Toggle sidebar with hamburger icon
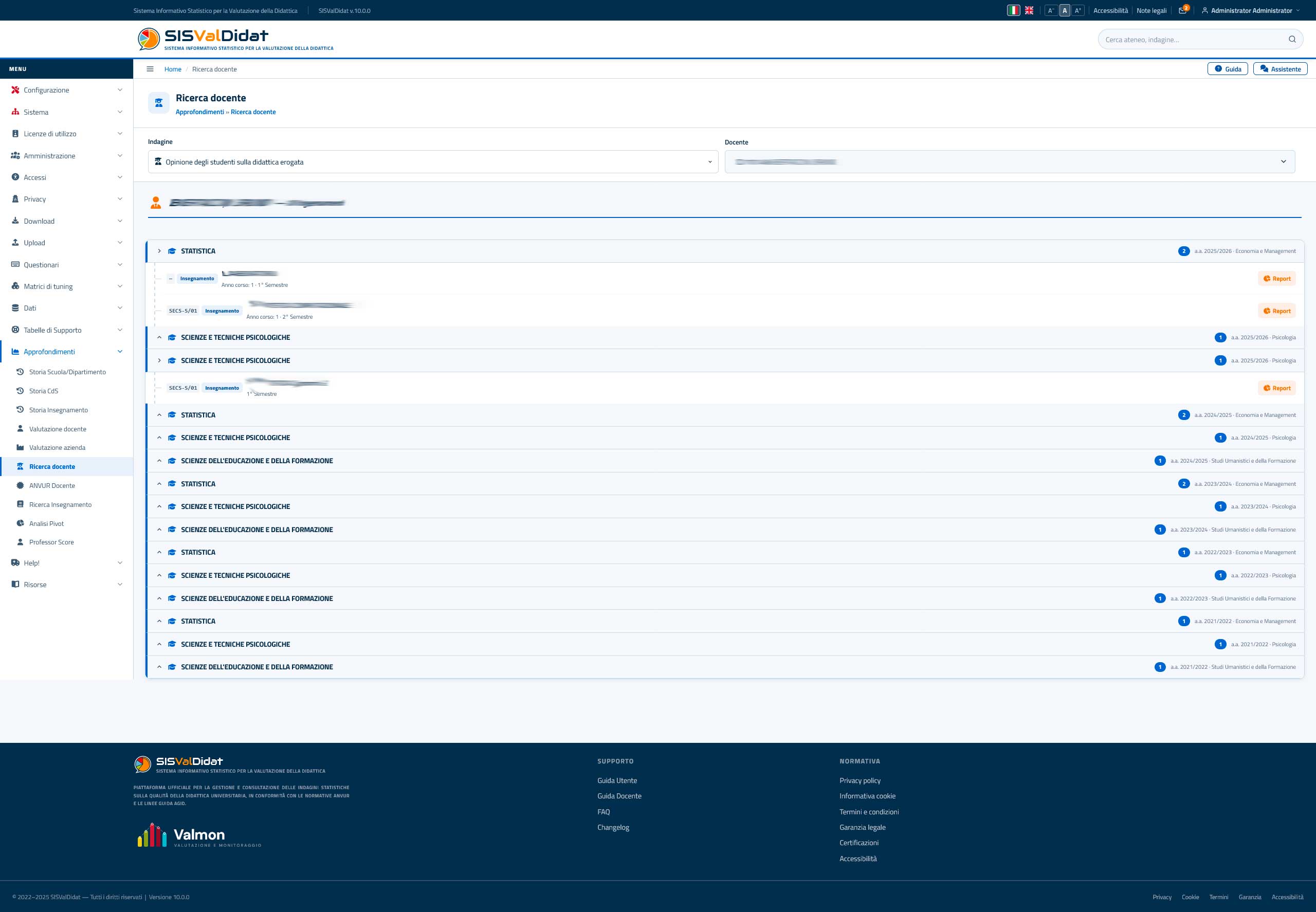1316x912 pixels. pyautogui.click(x=150, y=69)
